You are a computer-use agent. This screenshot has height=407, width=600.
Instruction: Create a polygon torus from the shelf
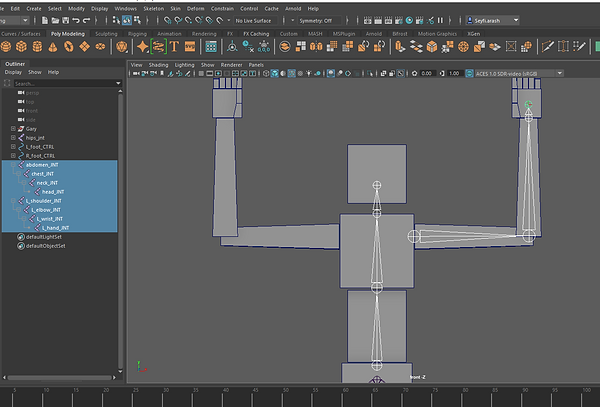[x=68, y=47]
